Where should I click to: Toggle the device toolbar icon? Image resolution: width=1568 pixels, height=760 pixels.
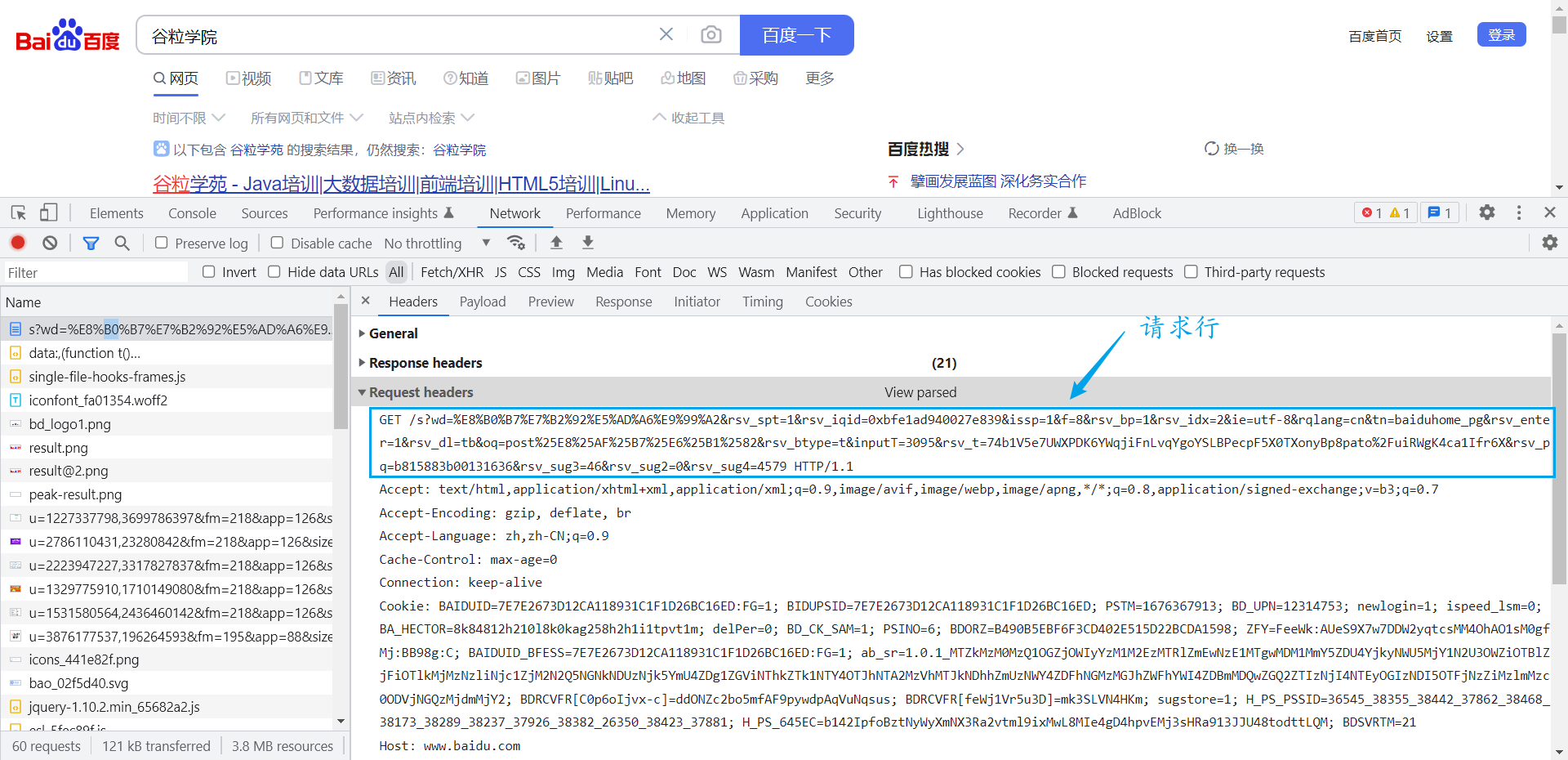coord(49,213)
